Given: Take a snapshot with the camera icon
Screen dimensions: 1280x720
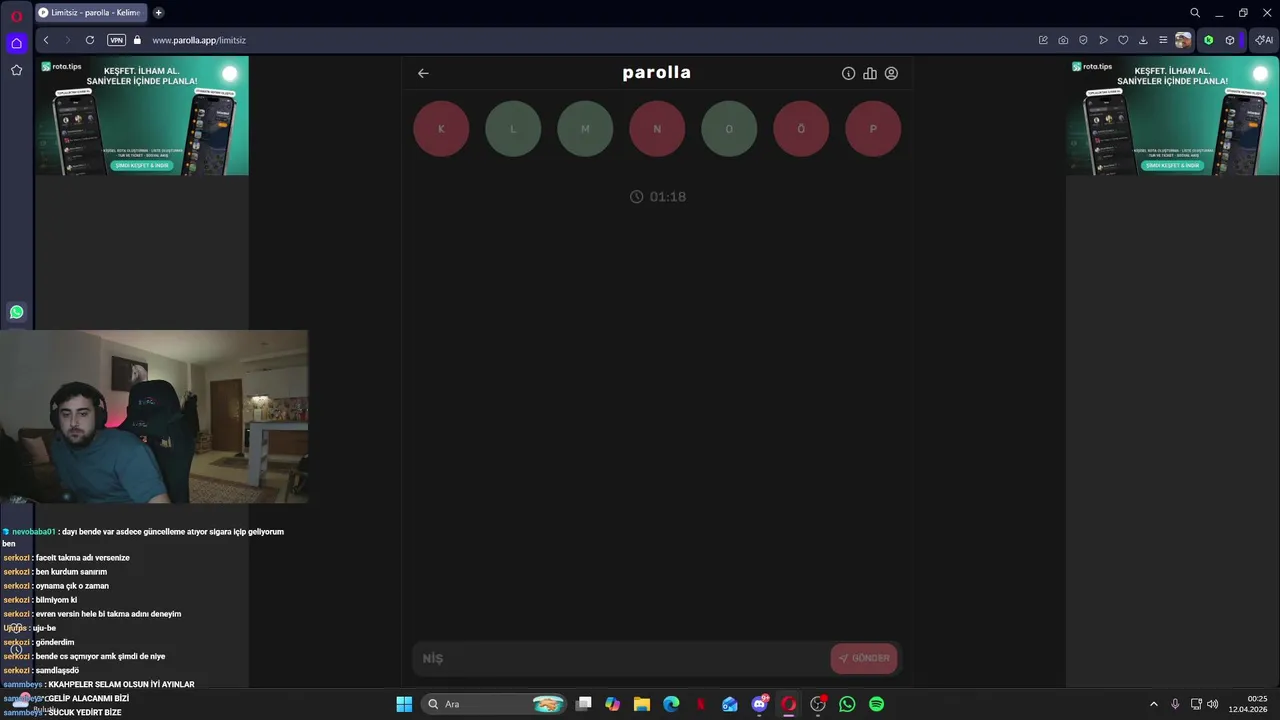Looking at the screenshot, I should [1063, 40].
